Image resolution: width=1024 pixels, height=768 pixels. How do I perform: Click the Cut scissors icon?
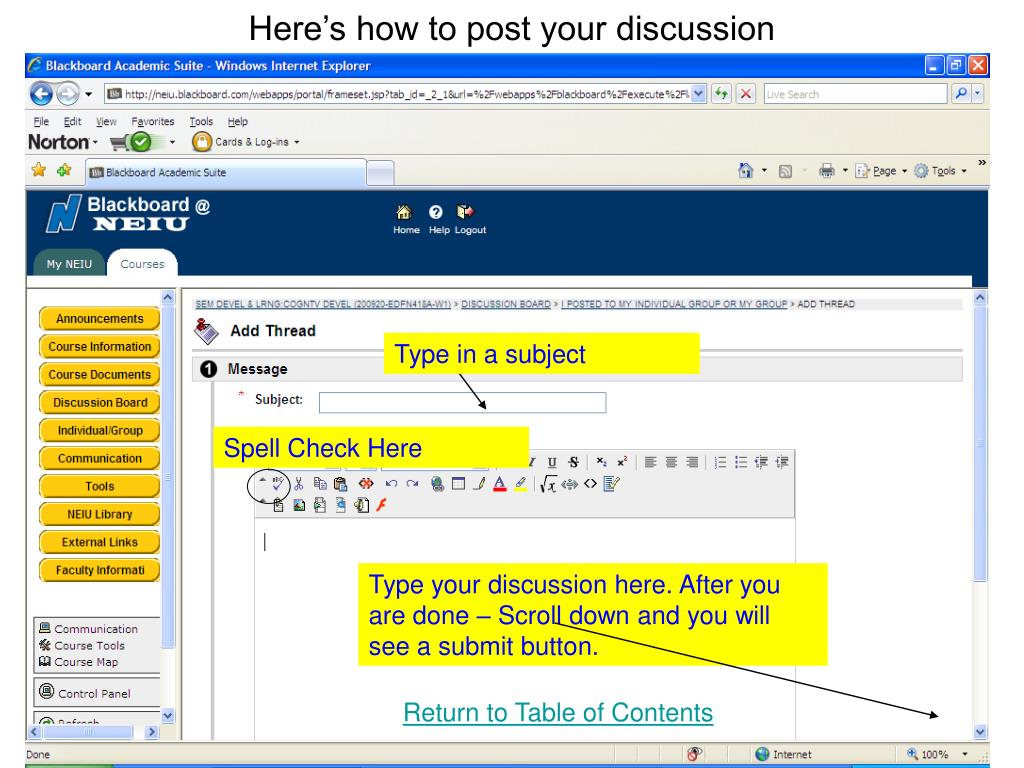(x=298, y=484)
